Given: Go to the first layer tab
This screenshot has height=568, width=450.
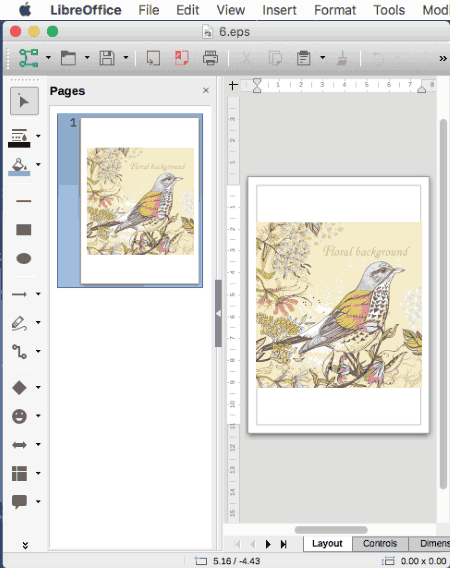Looking at the screenshot, I should [x=238, y=544].
